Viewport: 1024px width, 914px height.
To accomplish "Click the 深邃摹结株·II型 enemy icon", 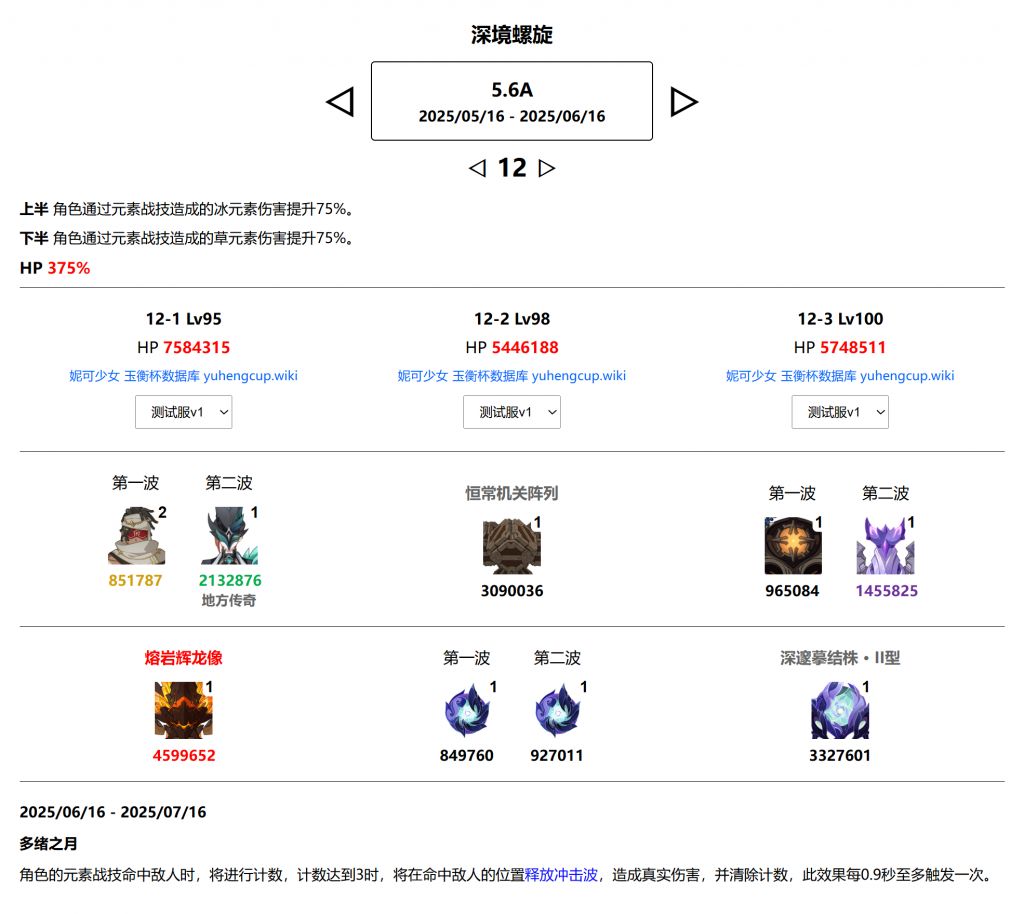I will [840, 710].
